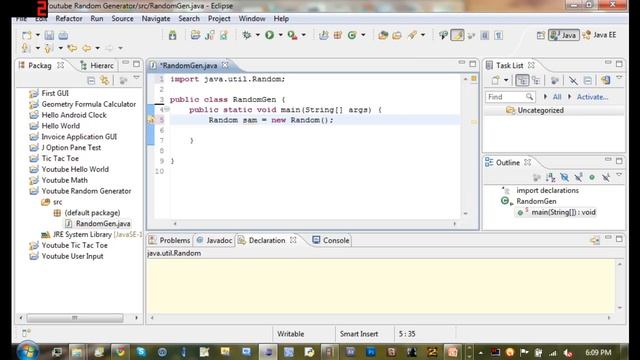Click Skype icon in taskbar
The image size is (640, 360).
click(x=141, y=351)
